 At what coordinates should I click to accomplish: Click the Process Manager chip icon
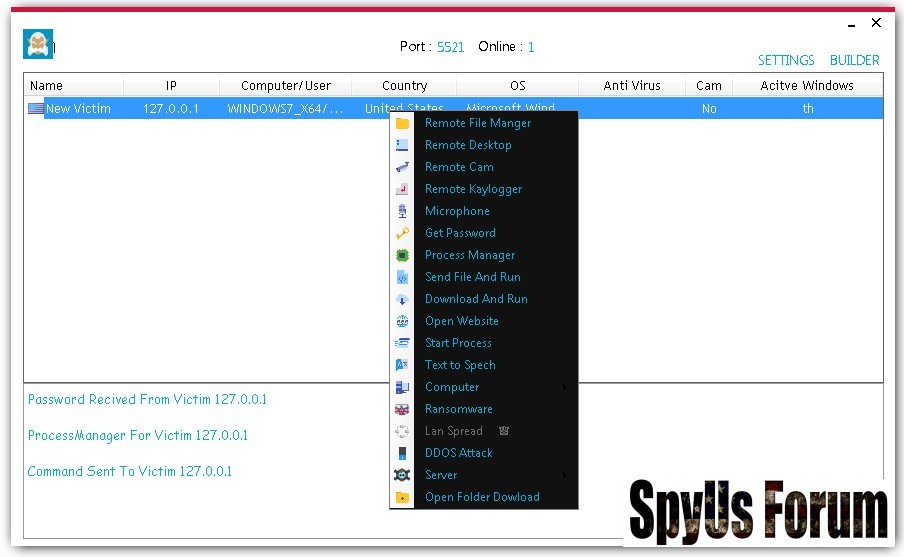click(402, 255)
